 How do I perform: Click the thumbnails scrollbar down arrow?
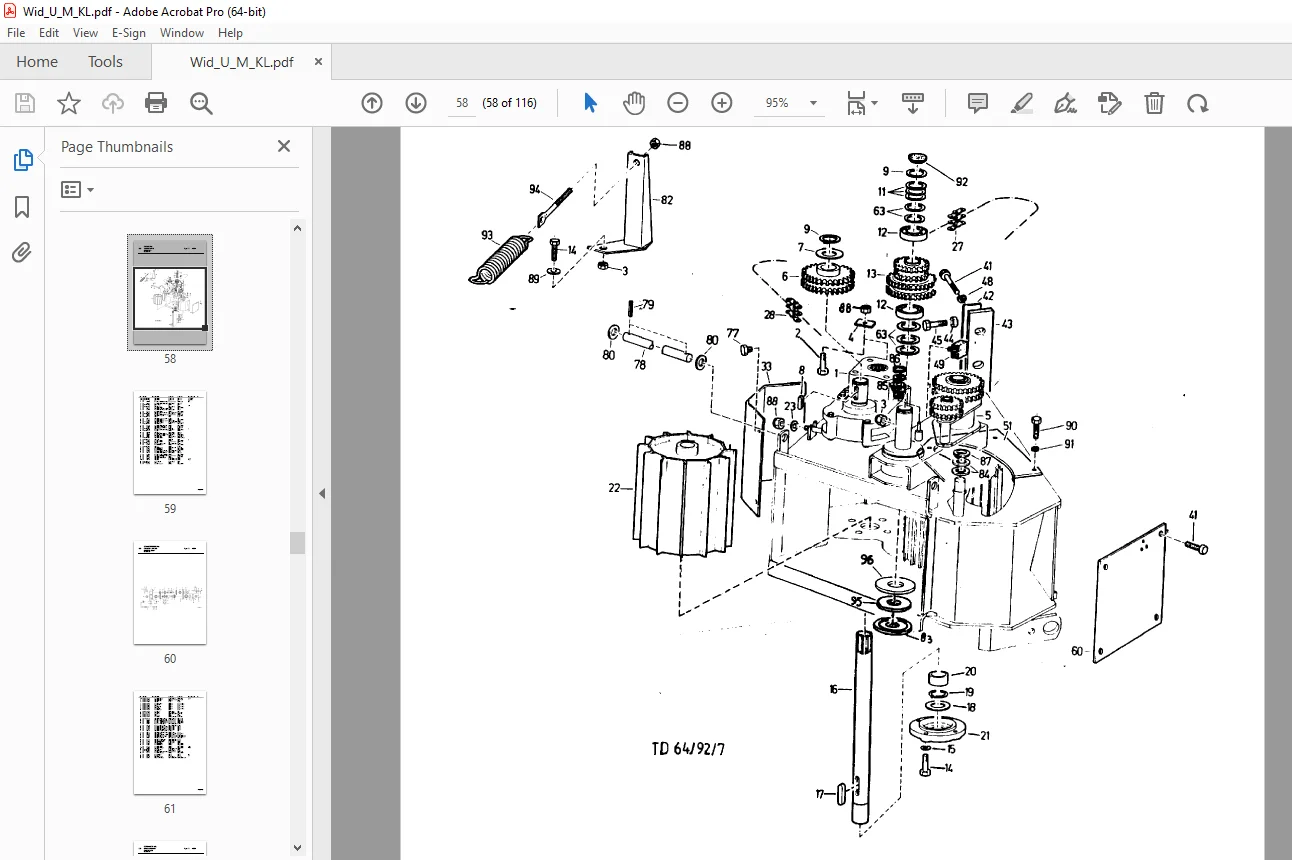297,847
